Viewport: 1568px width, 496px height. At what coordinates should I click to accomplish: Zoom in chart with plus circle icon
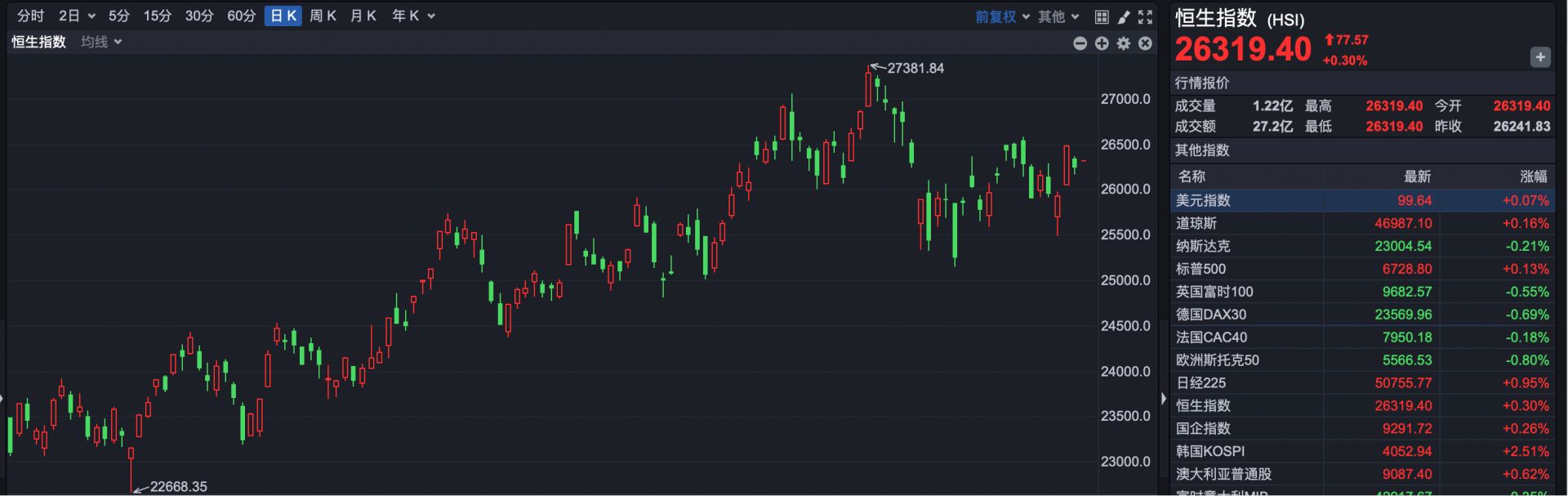(x=1102, y=43)
